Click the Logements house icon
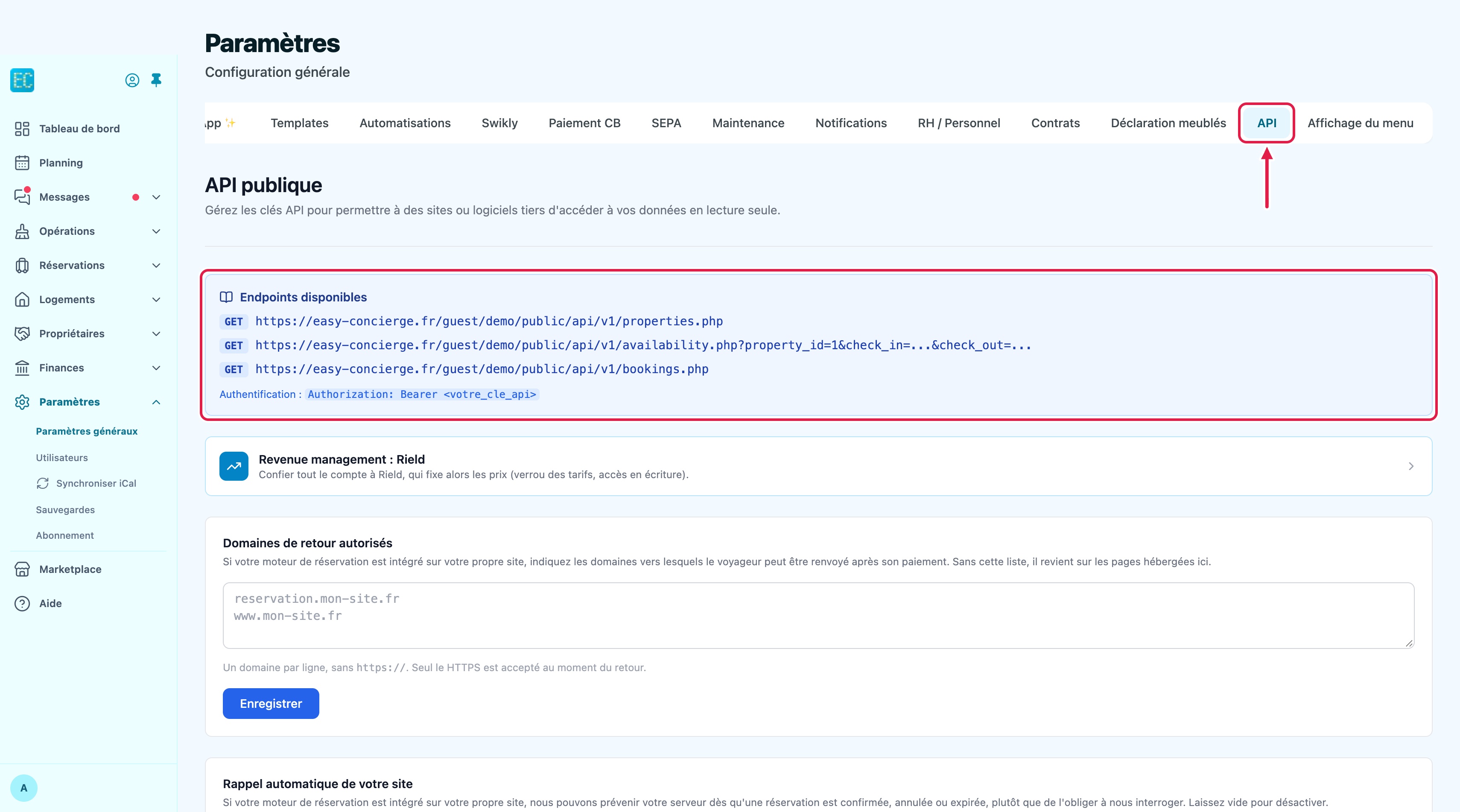 pos(22,299)
